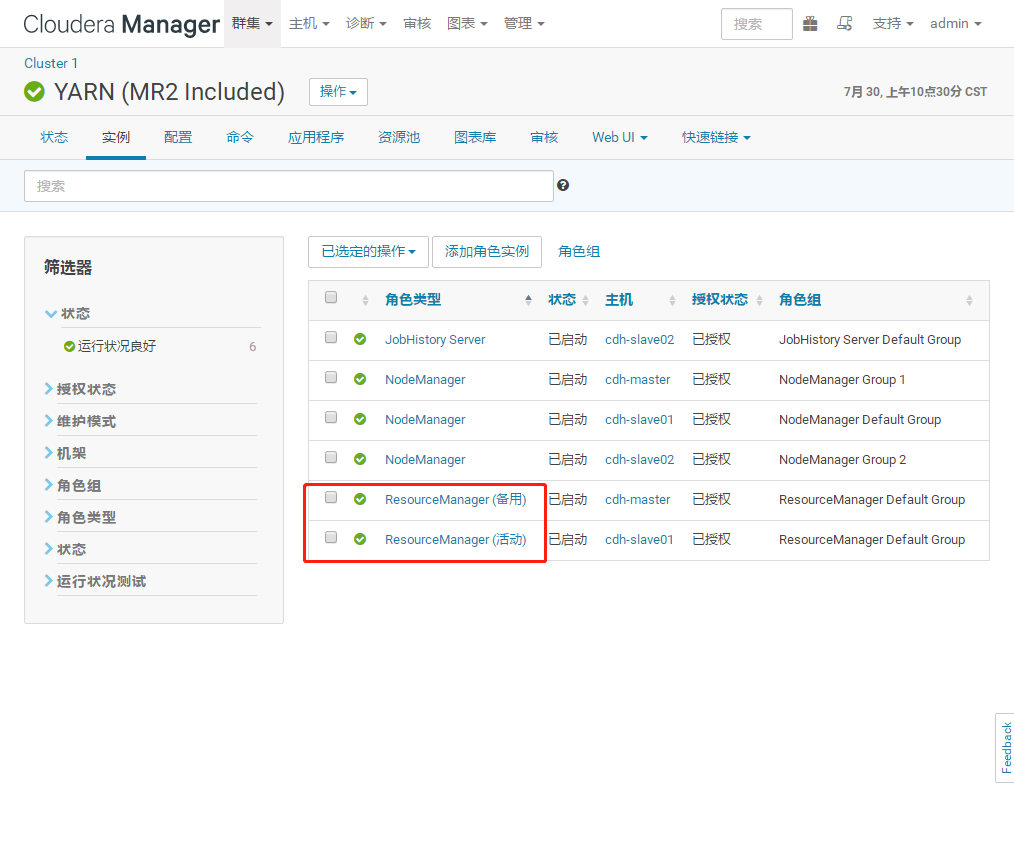
Task: Click health icon of NodeManager on cdh-master
Action: 360,379
